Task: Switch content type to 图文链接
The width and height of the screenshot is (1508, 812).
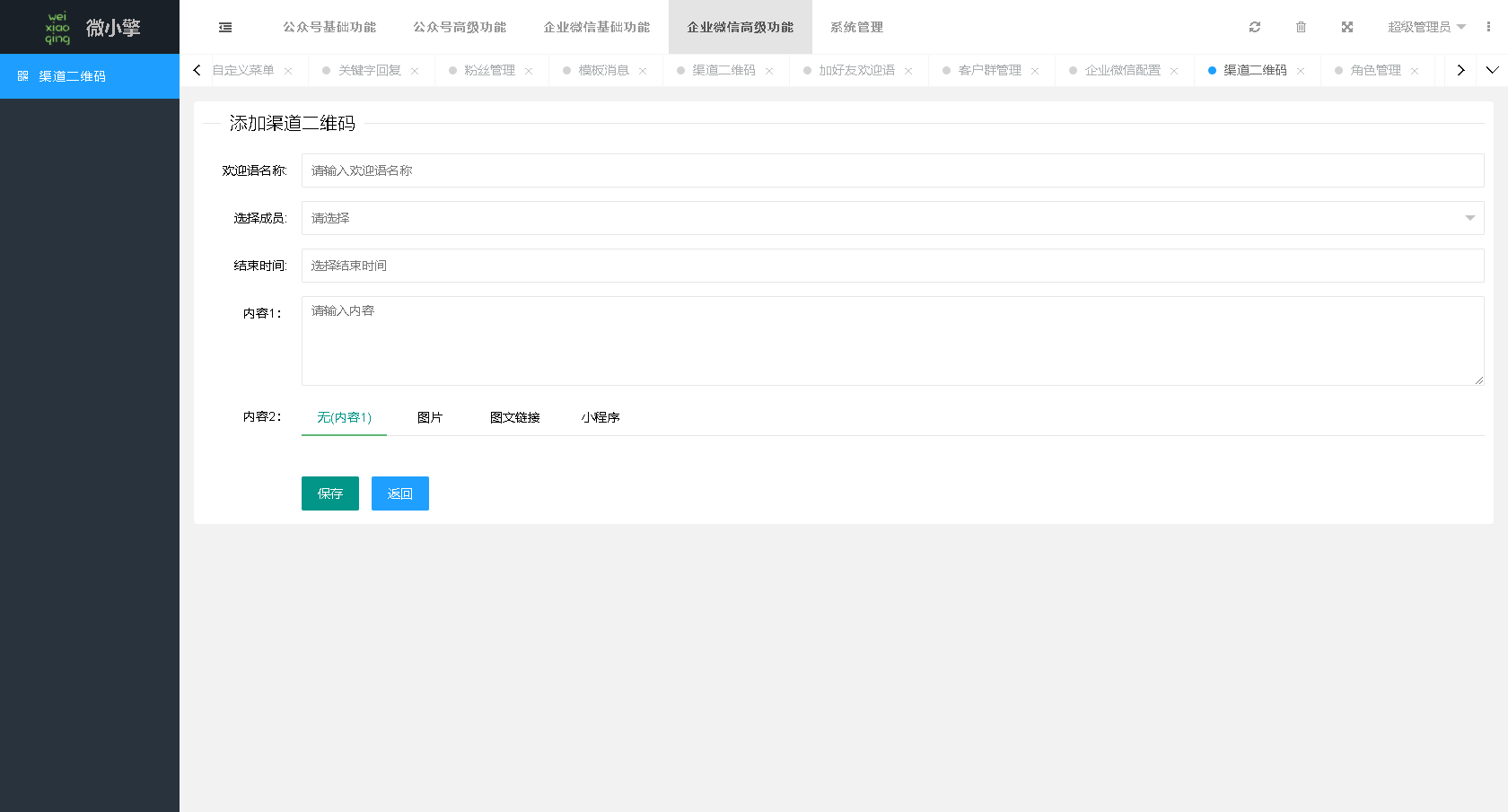Action: pyautogui.click(x=514, y=417)
